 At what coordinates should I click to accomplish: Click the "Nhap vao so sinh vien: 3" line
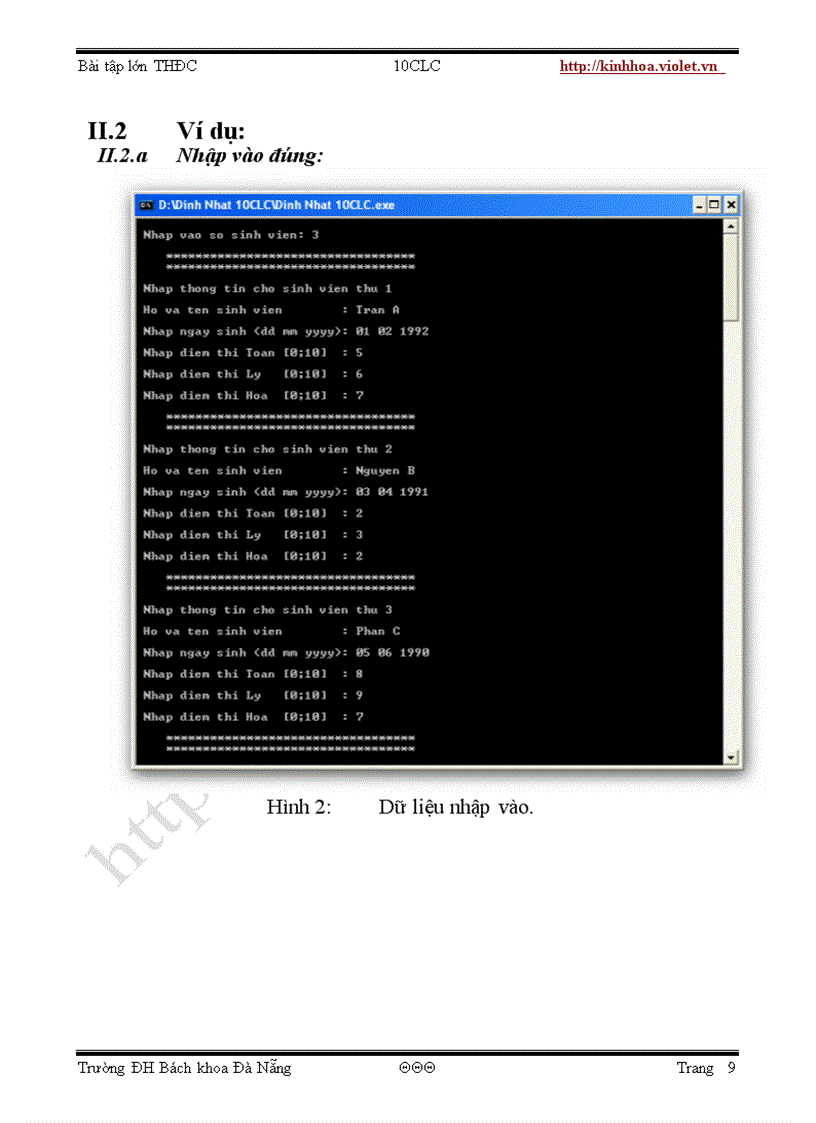coord(230,235)
